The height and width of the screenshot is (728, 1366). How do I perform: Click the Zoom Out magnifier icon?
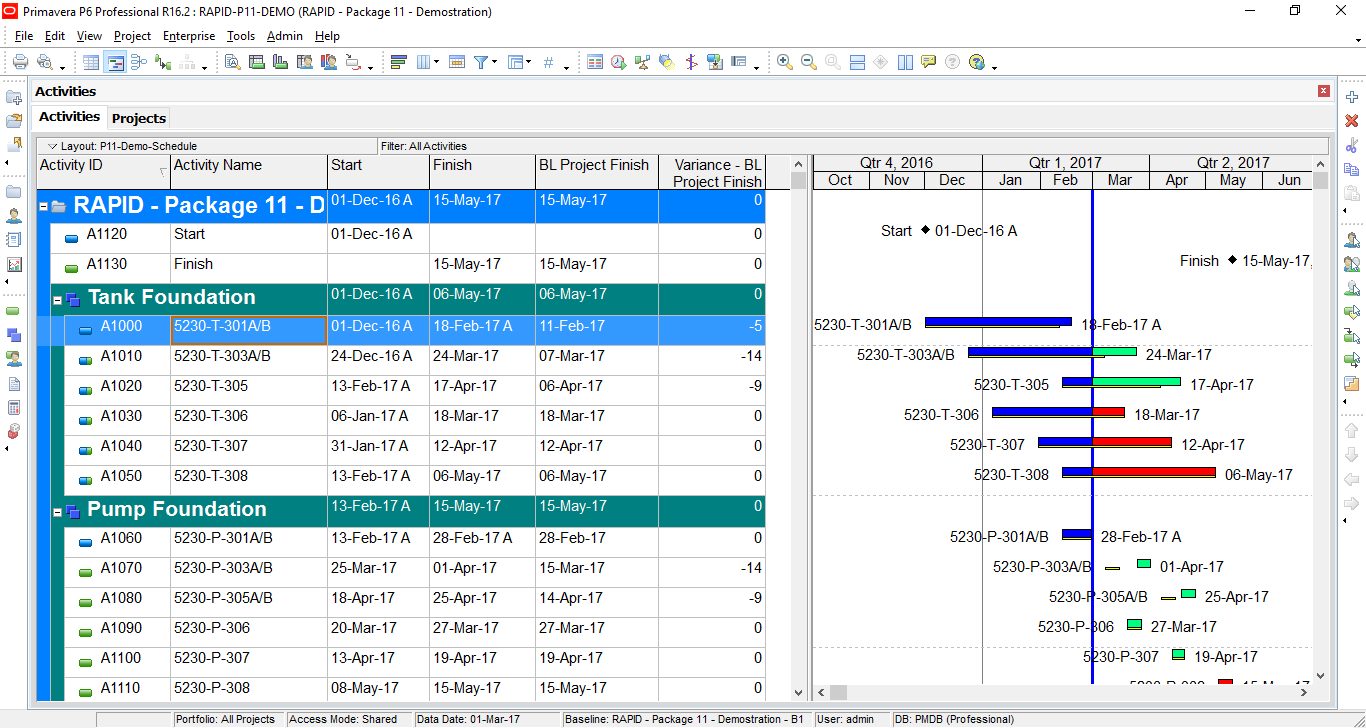pos(809,62)
